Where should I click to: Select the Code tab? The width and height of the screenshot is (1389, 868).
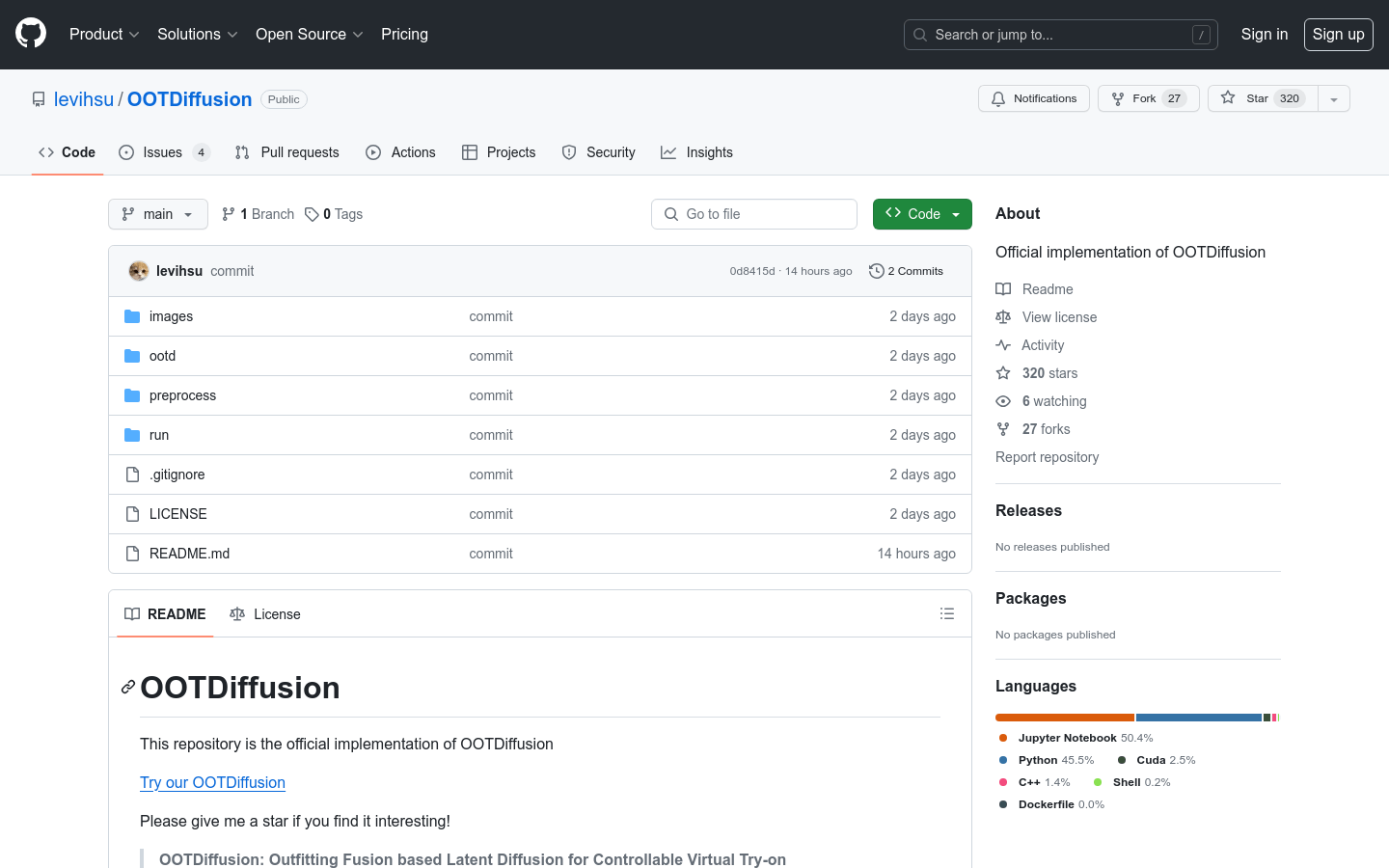[67, 152]
